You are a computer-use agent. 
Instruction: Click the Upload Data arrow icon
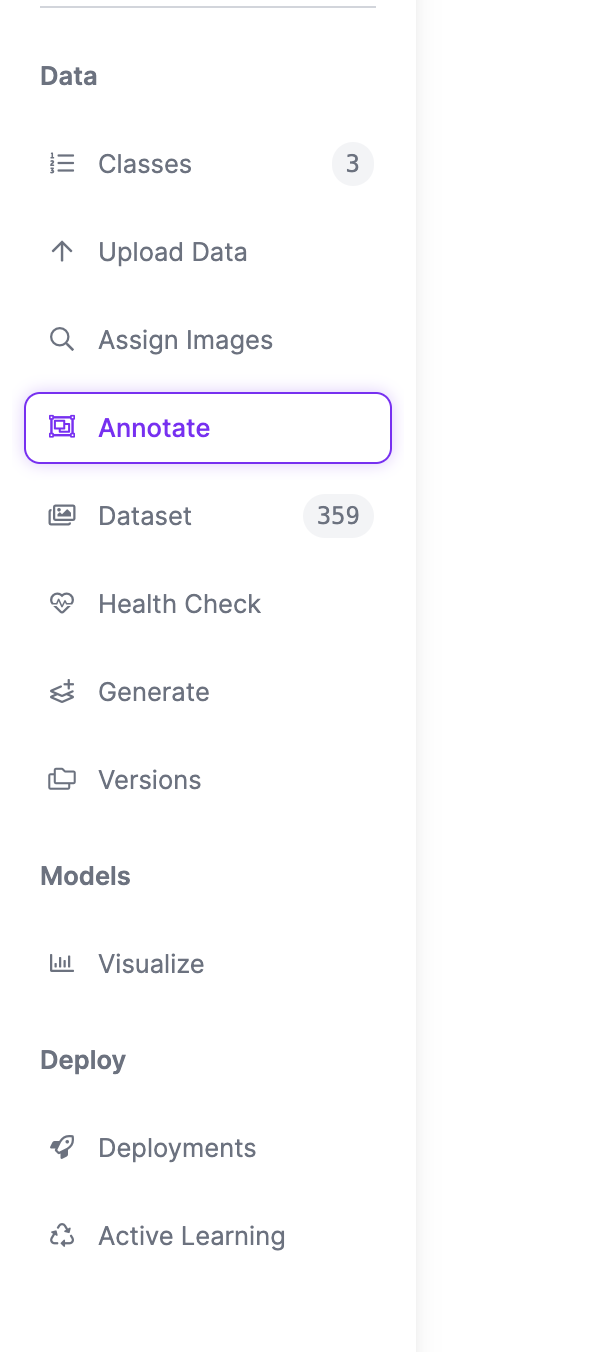pos(62,252)
